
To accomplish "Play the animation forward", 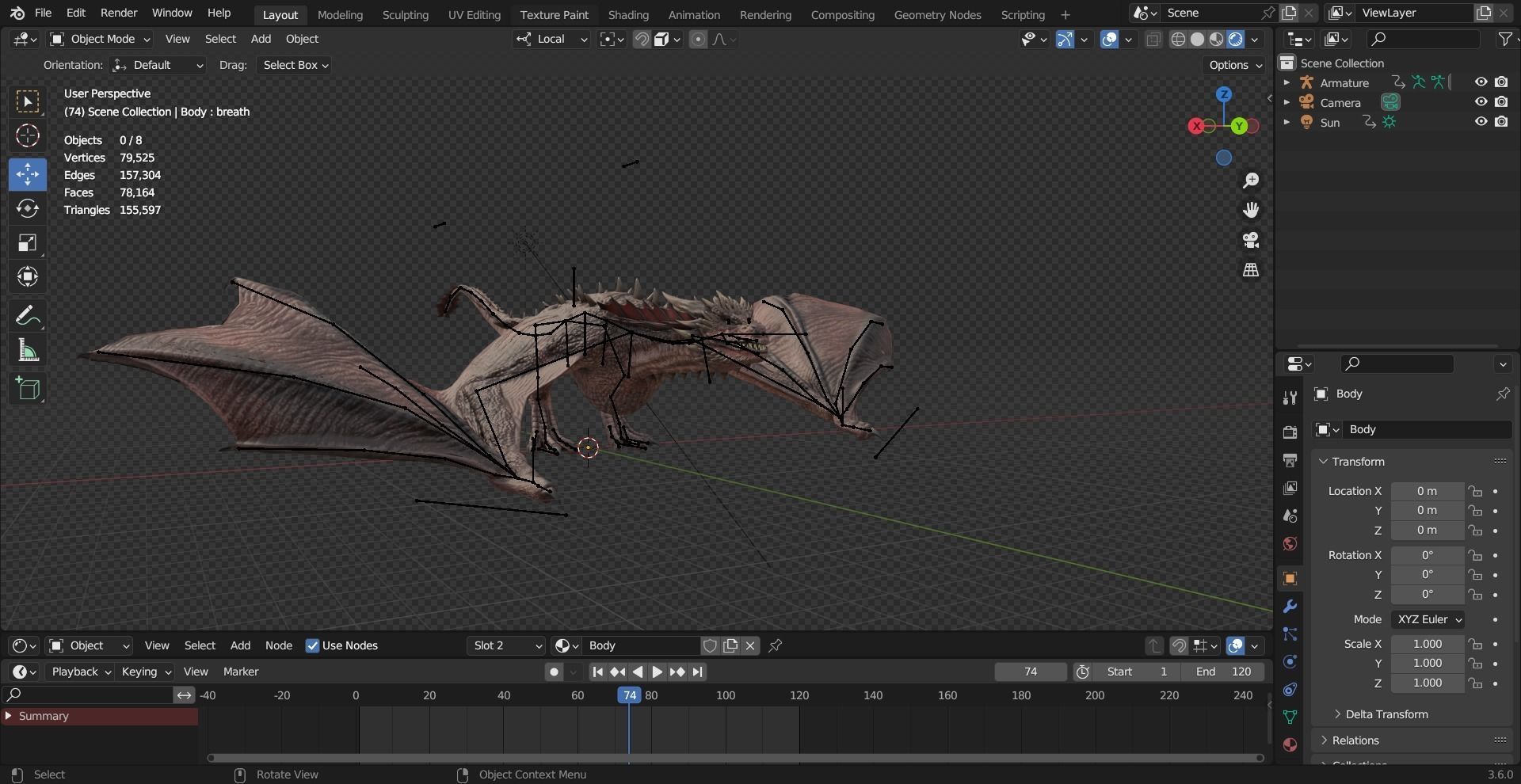I will point(658,672).
